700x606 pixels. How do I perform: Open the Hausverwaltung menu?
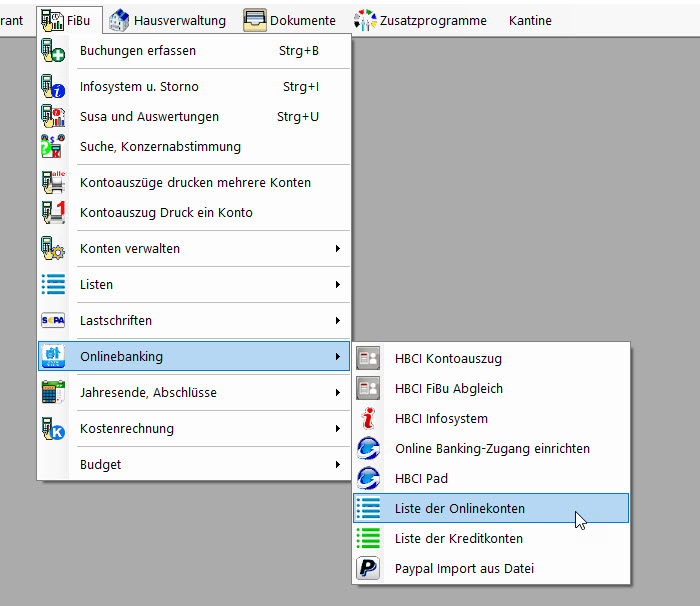click(168, 21)
